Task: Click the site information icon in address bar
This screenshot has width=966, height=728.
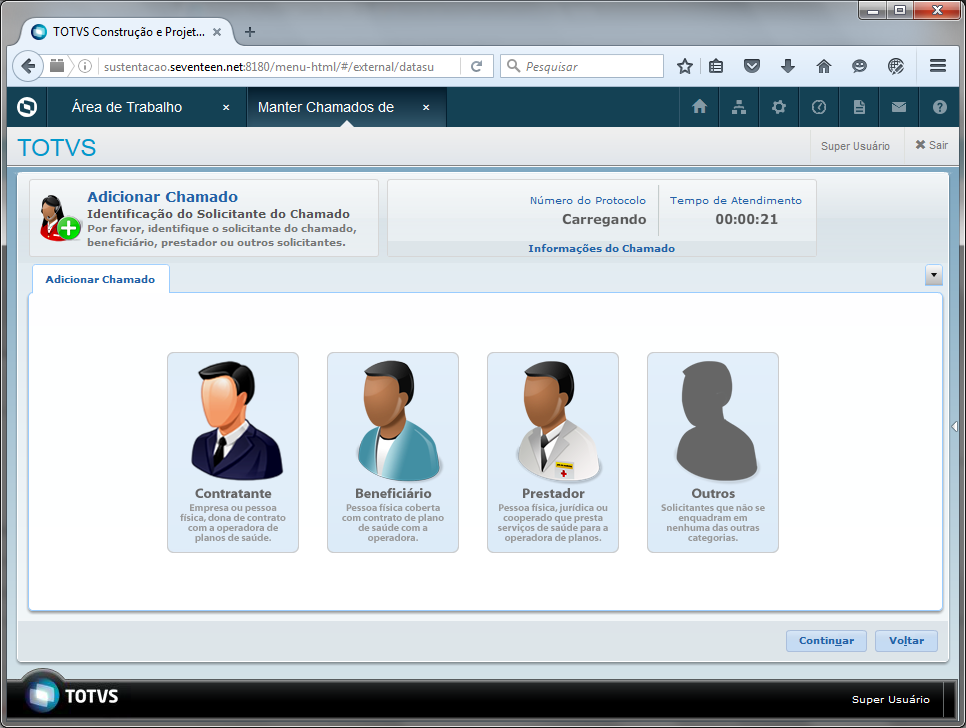Action: tap(85, 66)
